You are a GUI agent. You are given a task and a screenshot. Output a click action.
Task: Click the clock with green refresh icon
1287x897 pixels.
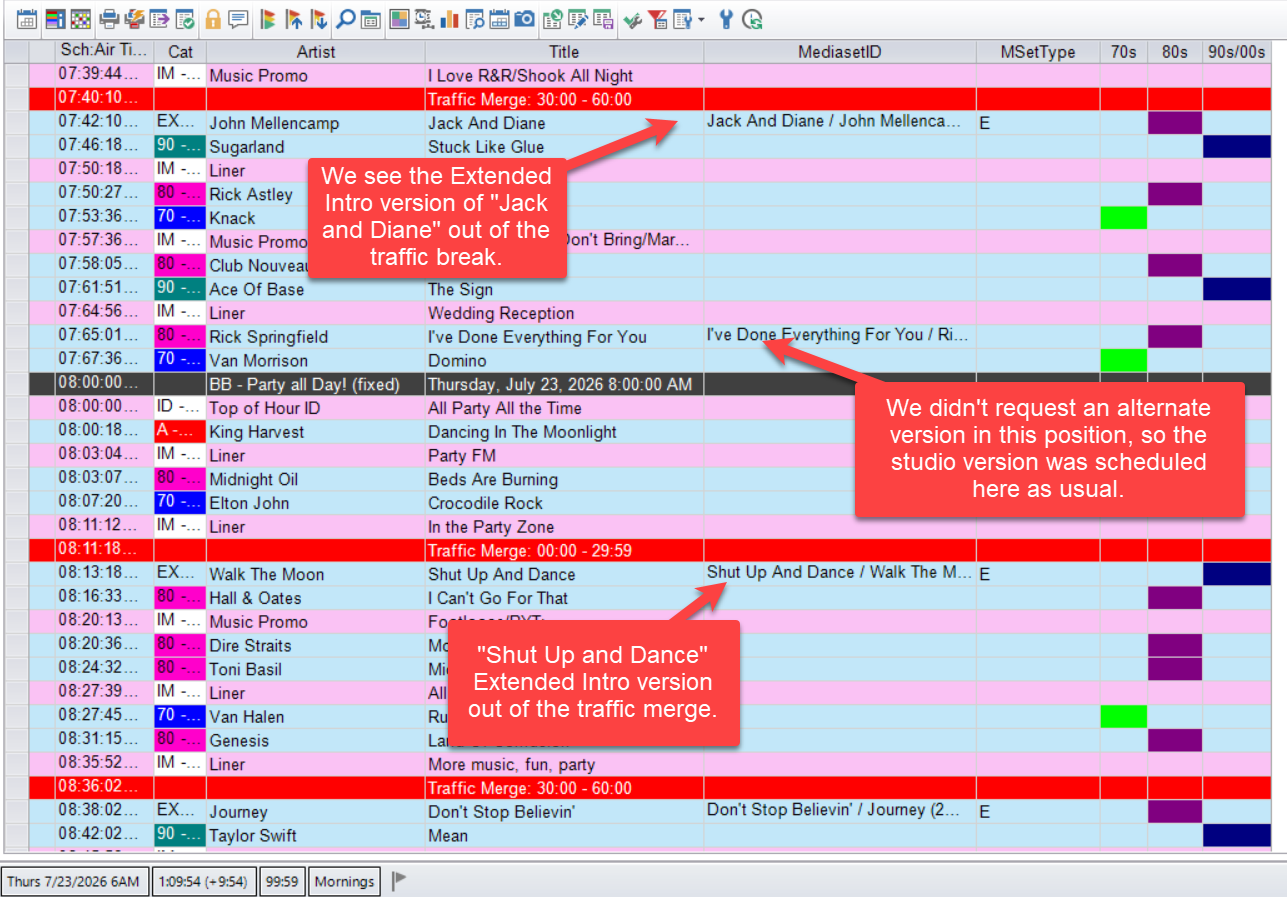[x=752, y=19]
